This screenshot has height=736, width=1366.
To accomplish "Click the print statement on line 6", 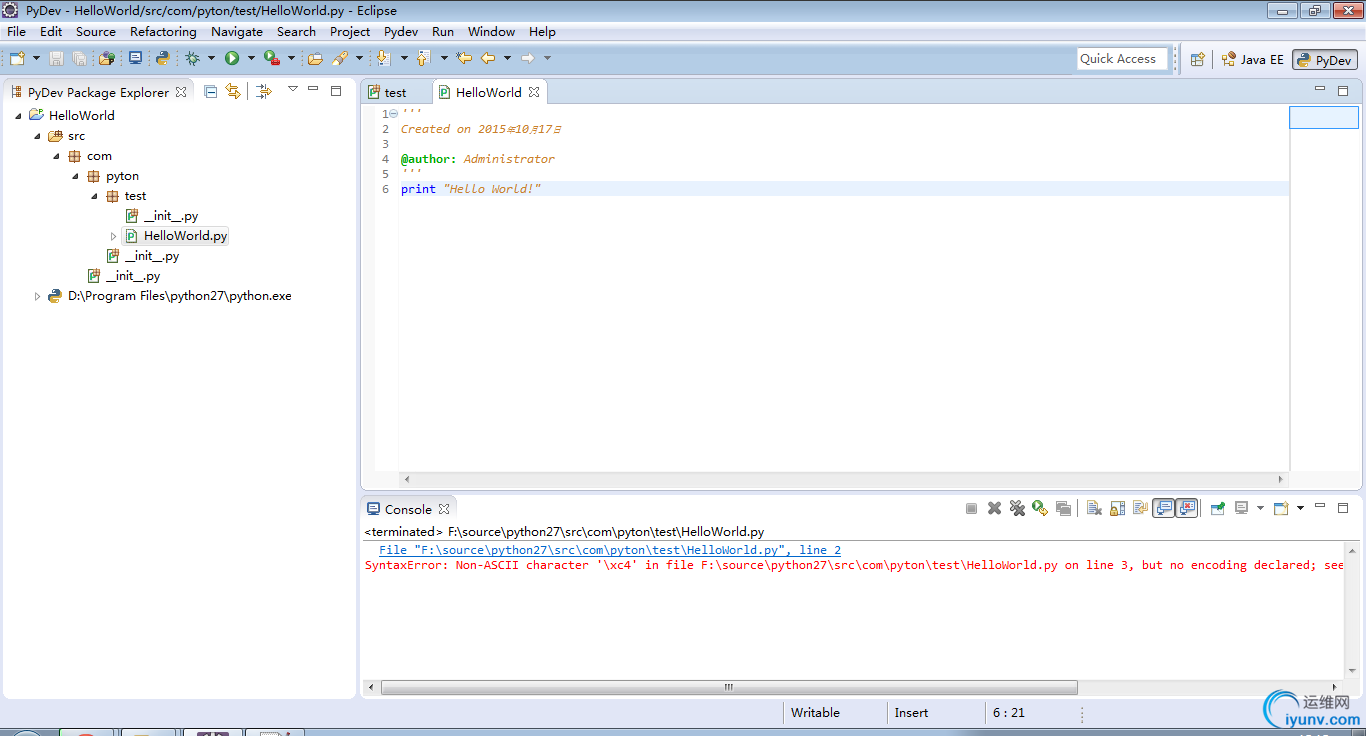I will click(x=471, y=189).
